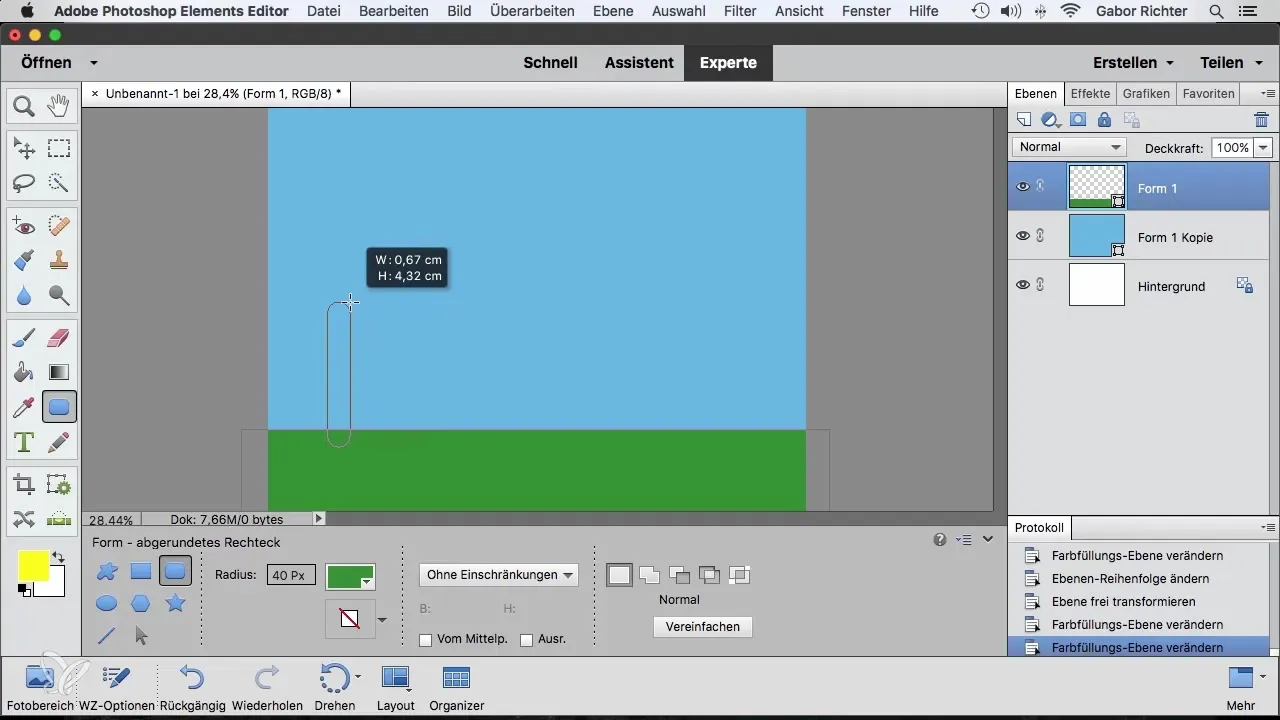Select the Brush tool

tap(24, 339)
